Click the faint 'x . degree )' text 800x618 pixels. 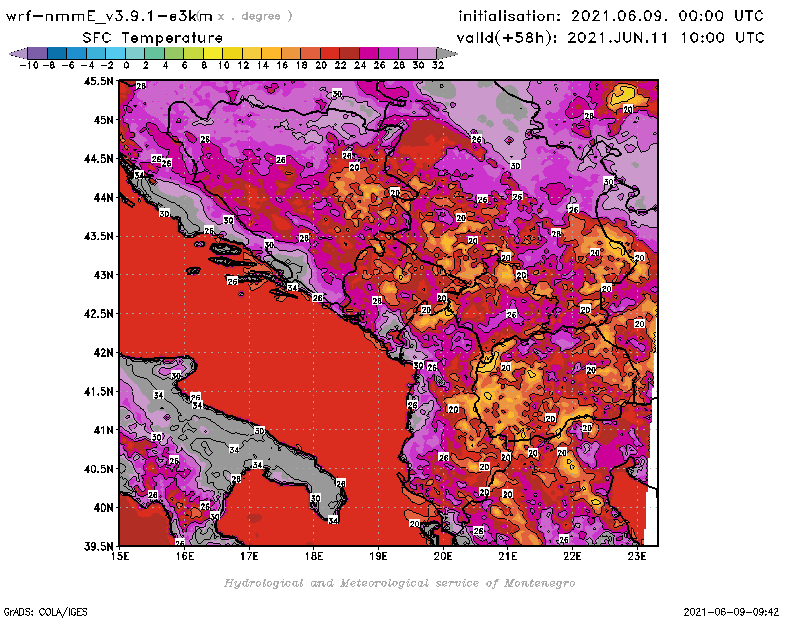255,16
